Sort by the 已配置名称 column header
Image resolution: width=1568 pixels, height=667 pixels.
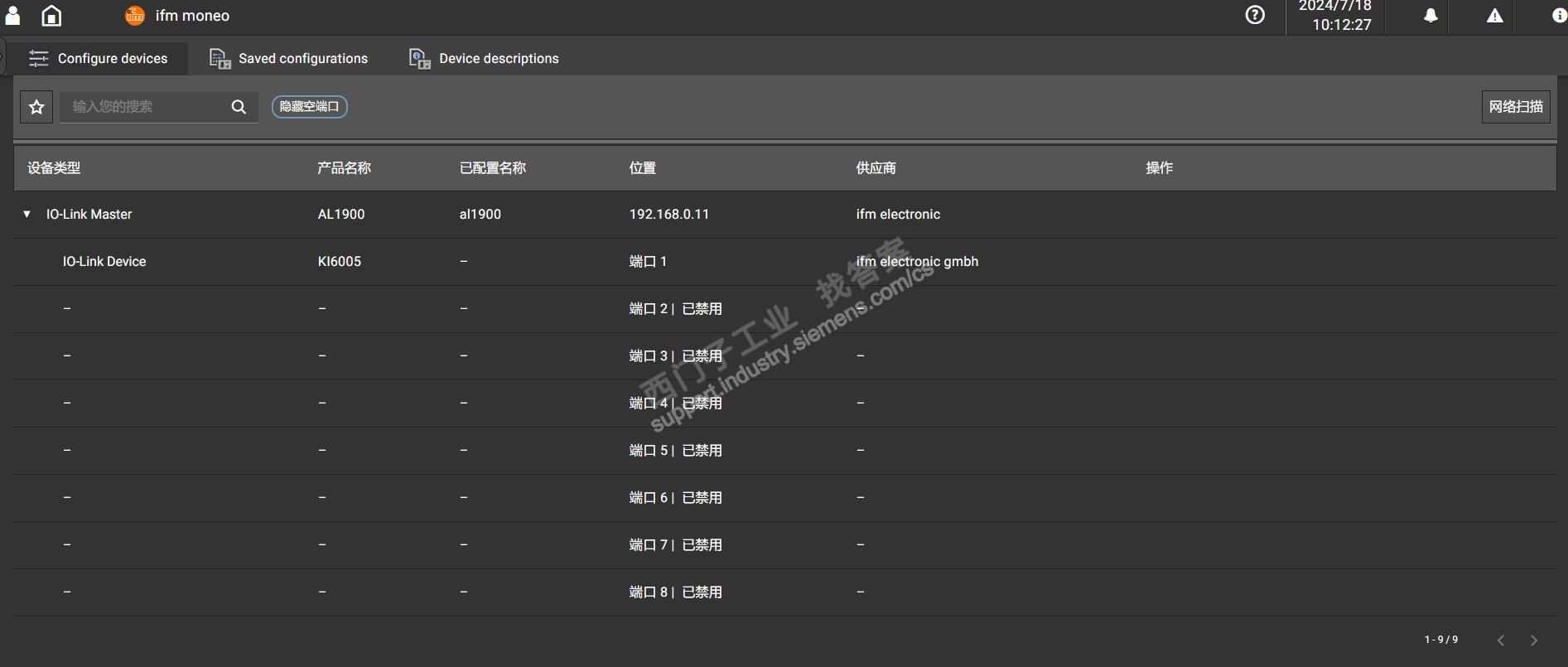click(x=493, y=168)
